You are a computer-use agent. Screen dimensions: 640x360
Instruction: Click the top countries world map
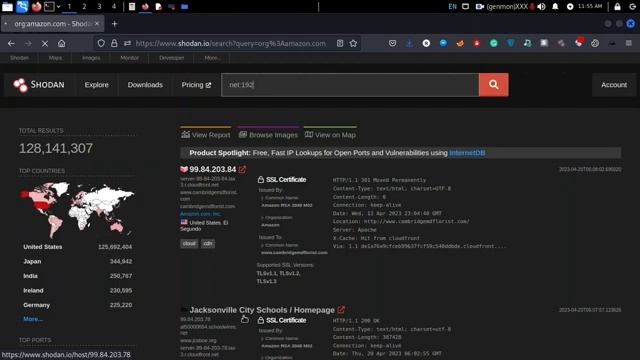(77, 209)
